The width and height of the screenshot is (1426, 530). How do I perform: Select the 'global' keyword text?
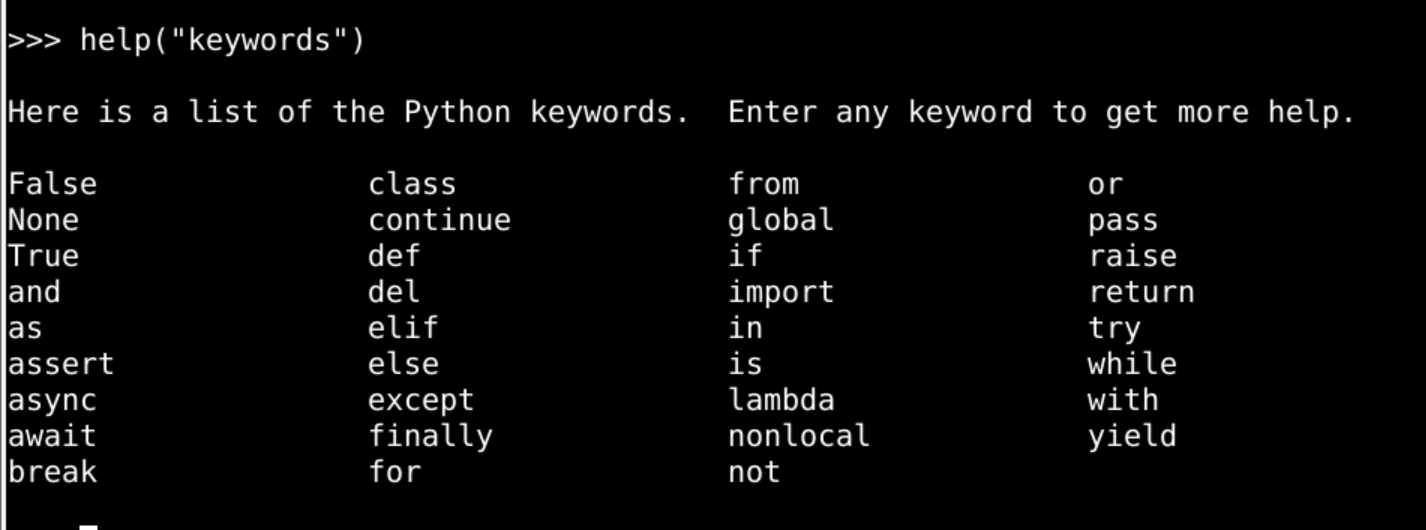pyautogui.click(x=780, y=221)
